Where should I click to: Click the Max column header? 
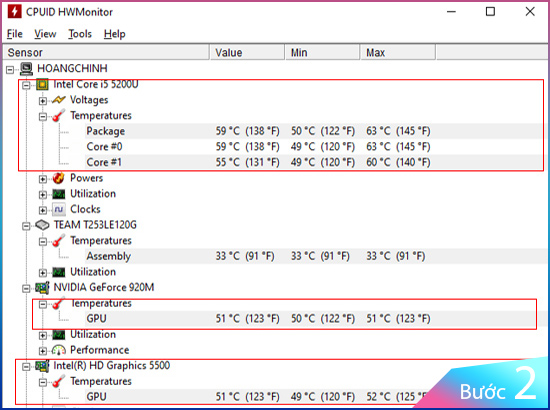point(398,53)
